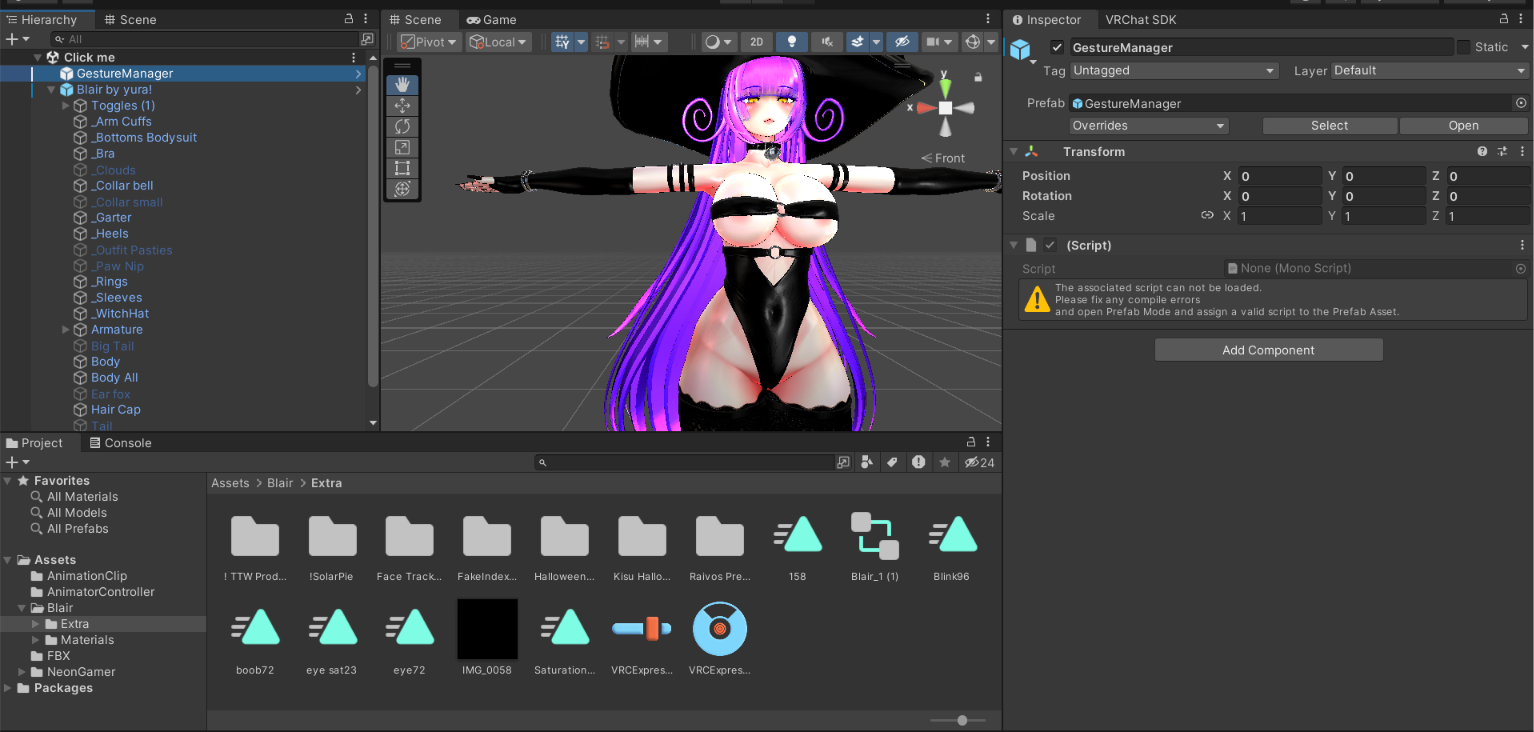Open the Local handle rotation dropdown
The height and width of the screenshot is (732, 1534).
499,42
